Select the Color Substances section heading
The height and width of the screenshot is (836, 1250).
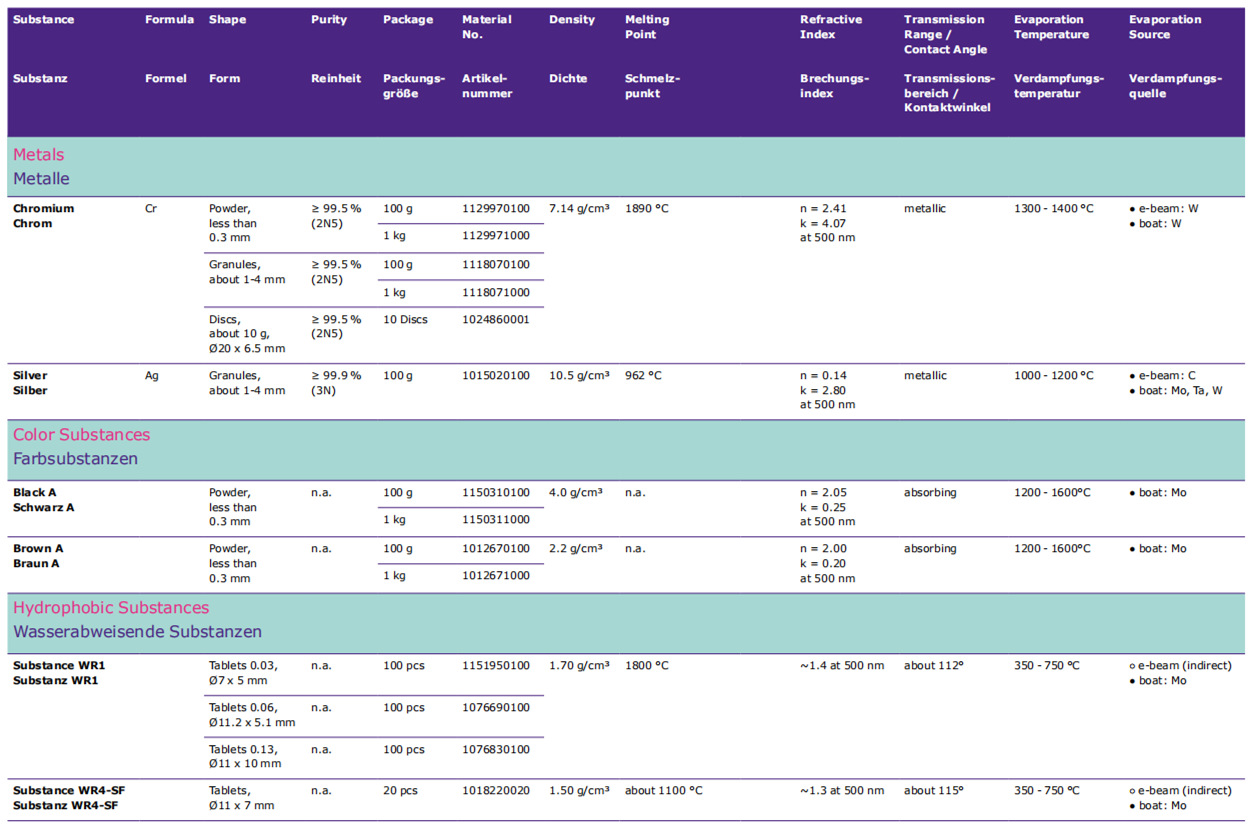(81, 435)
